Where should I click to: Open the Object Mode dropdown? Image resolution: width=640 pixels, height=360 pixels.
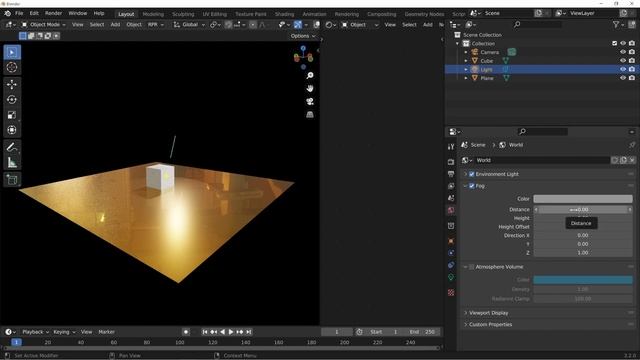pos(43,25)
